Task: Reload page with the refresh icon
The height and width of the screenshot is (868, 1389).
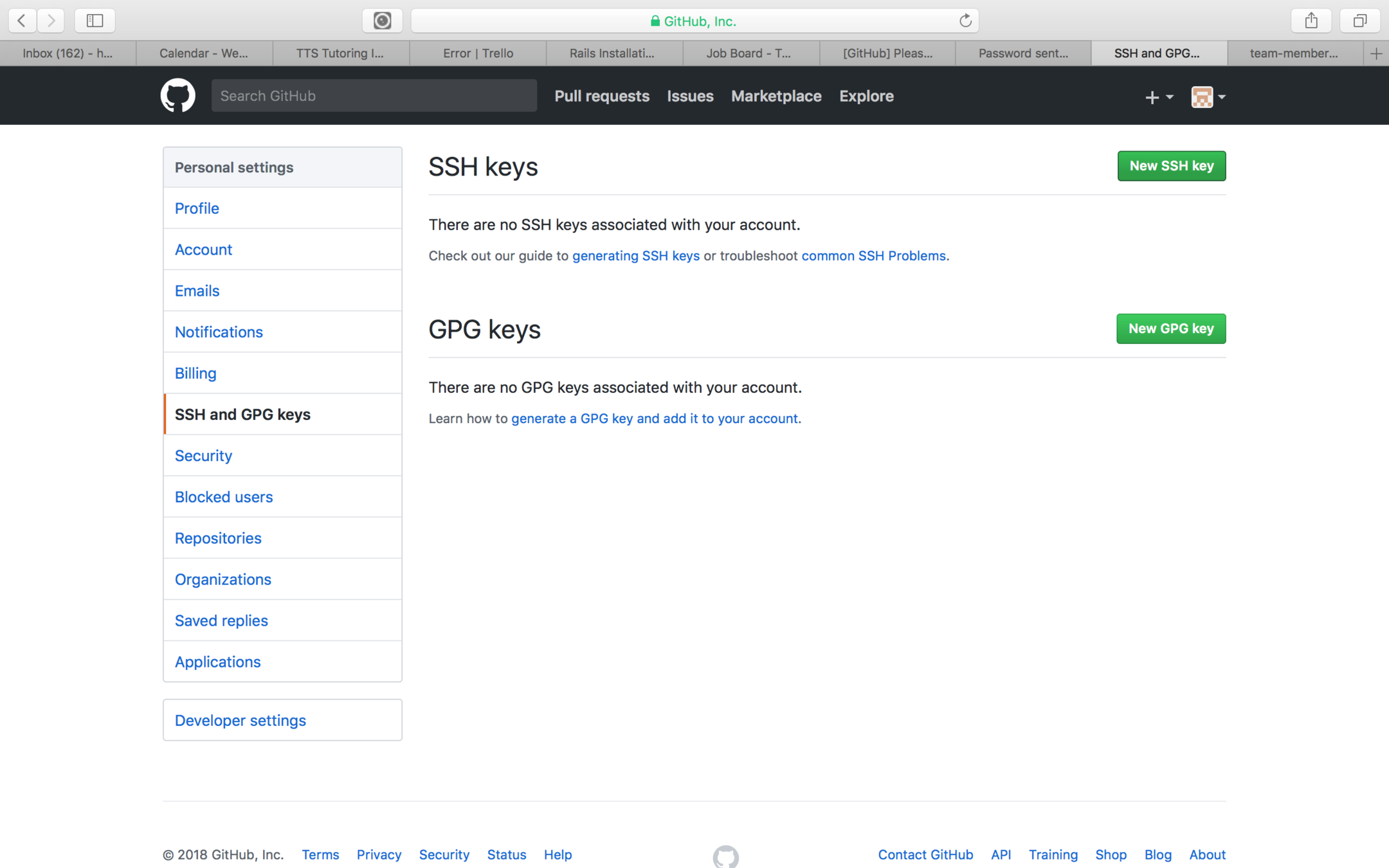Action: (x=965, y=21)
